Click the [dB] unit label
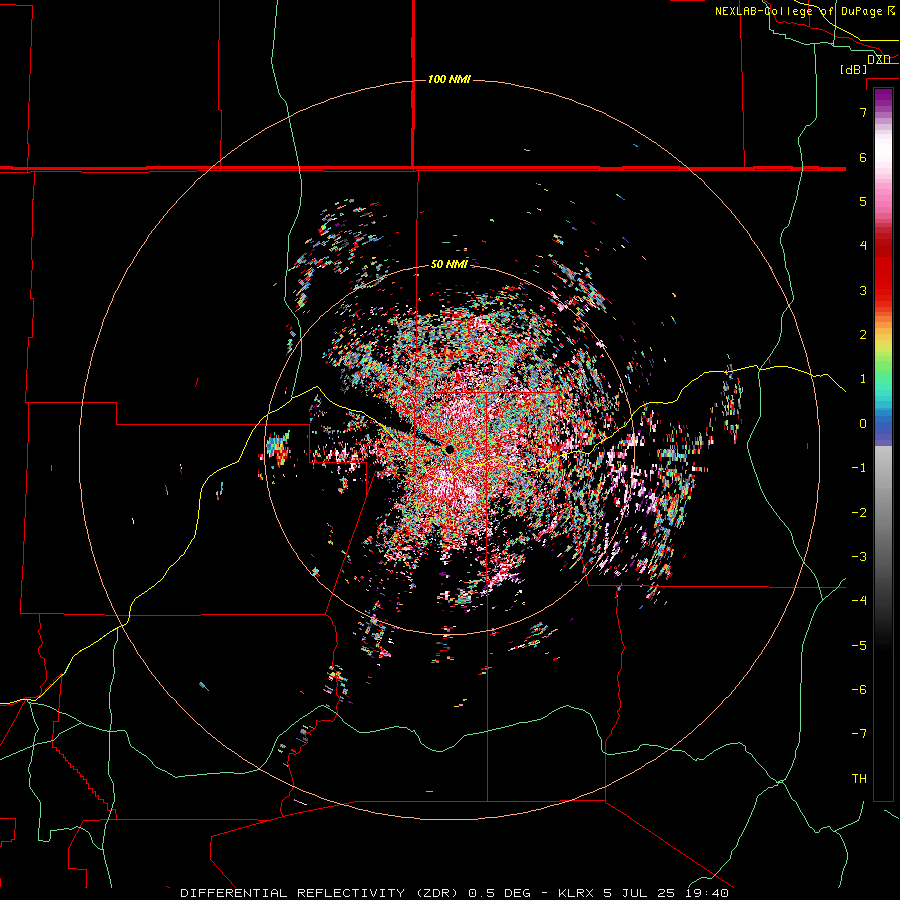 [x=854, y=70]
